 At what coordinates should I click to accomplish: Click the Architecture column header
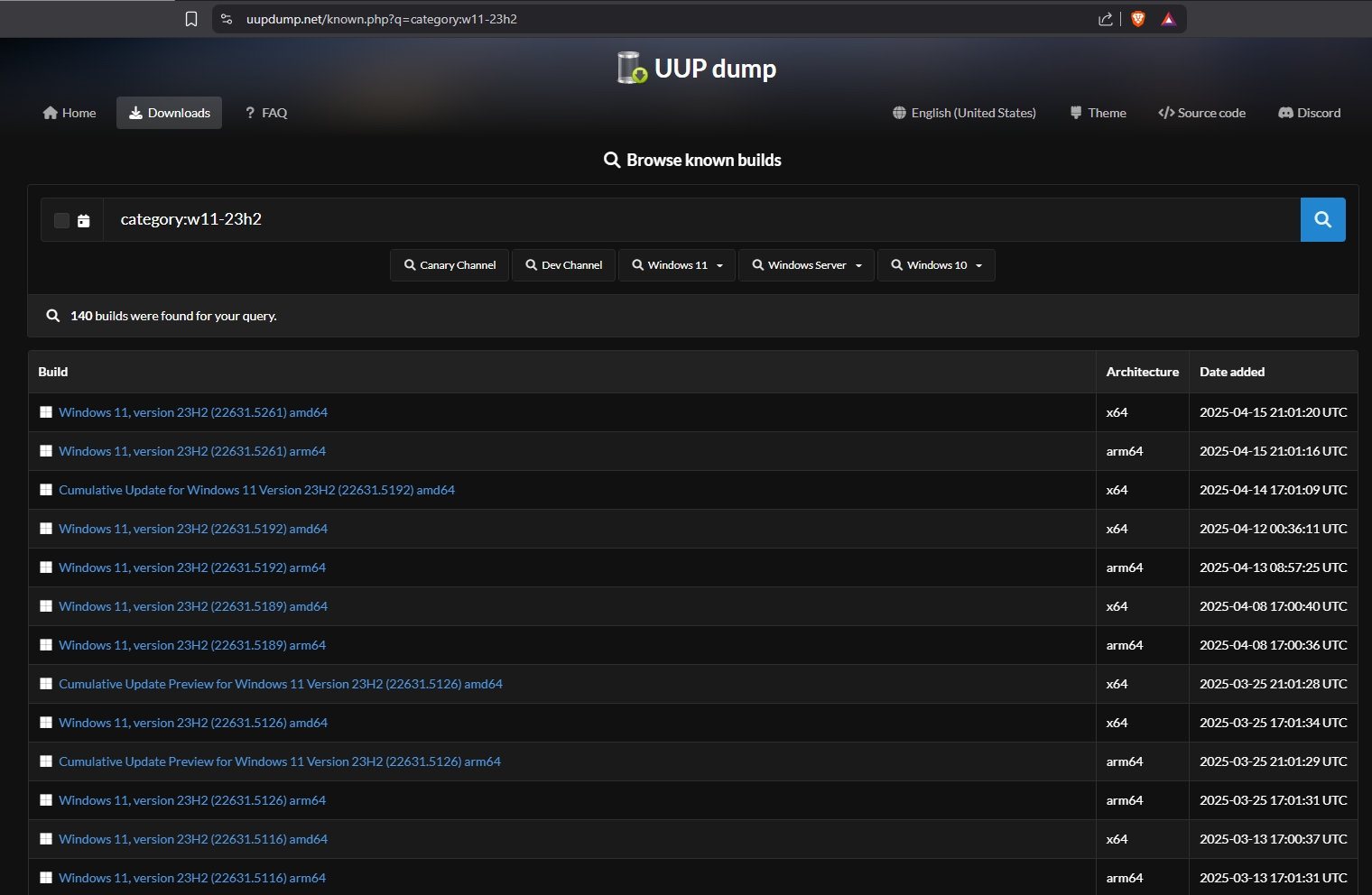(1143, 372)
